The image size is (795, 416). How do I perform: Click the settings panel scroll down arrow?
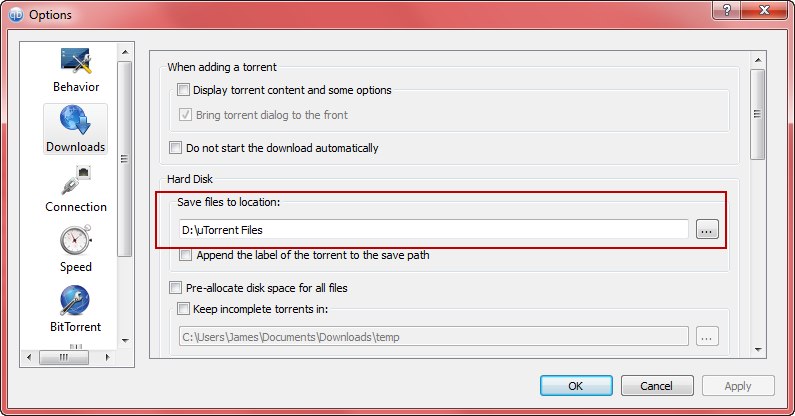(758, 350)
